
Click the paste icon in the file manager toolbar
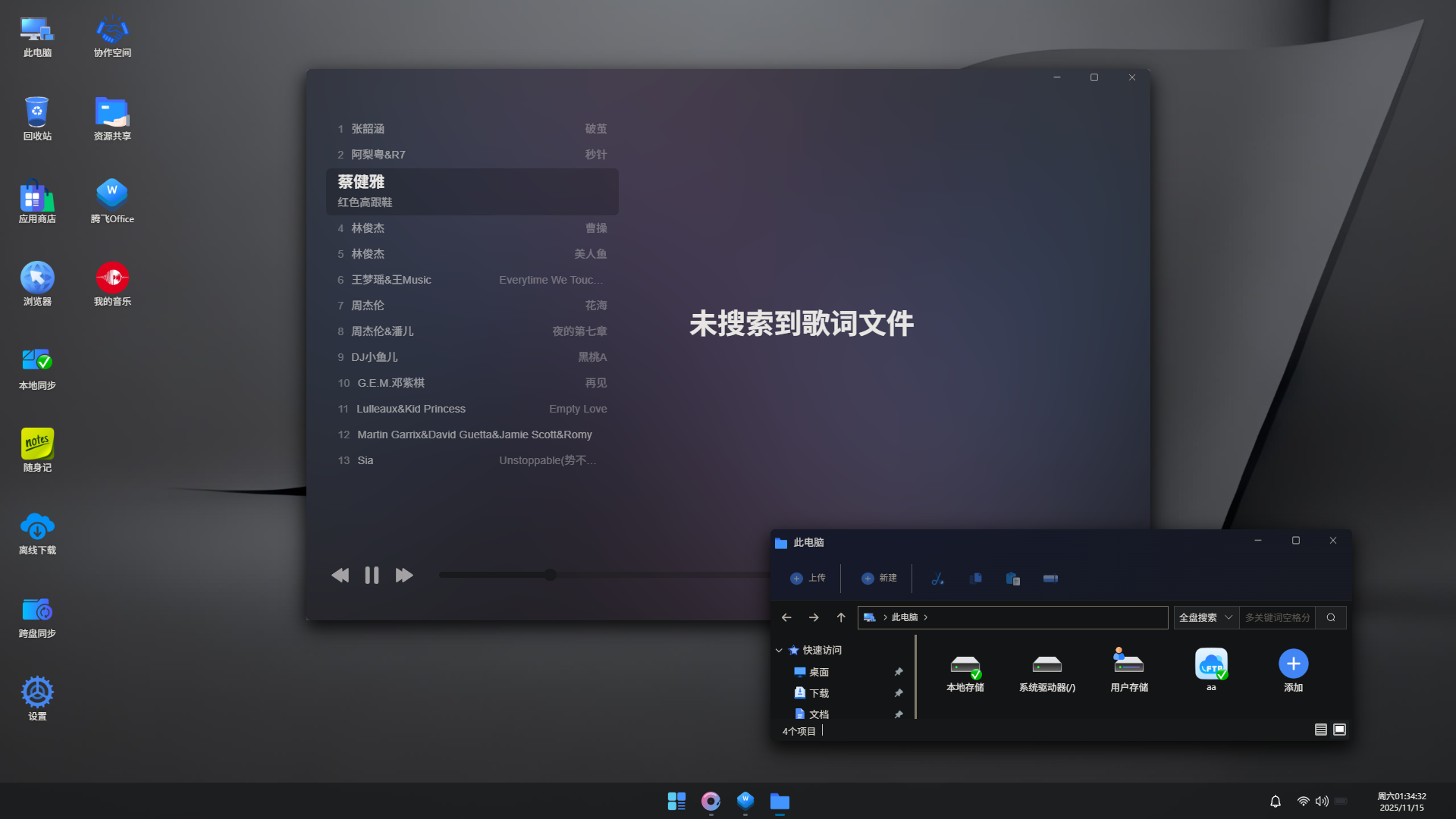click(1012, 578)
